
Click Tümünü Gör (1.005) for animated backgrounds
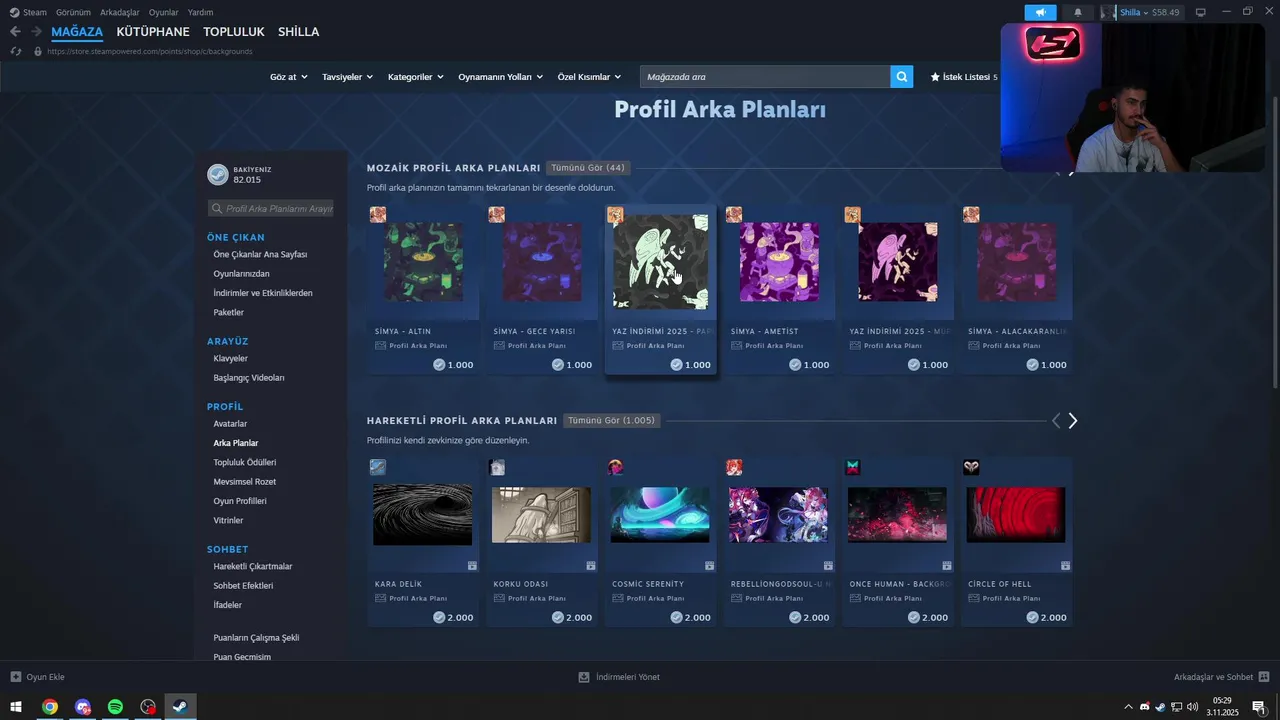point(612,421)
